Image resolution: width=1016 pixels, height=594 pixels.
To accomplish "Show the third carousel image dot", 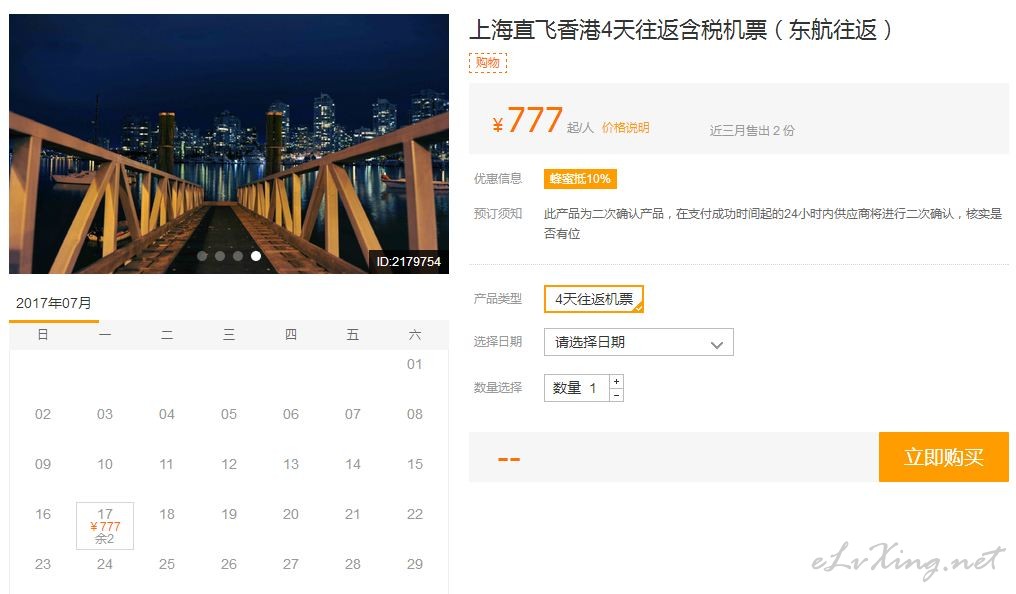I will (x=238, y=256).
